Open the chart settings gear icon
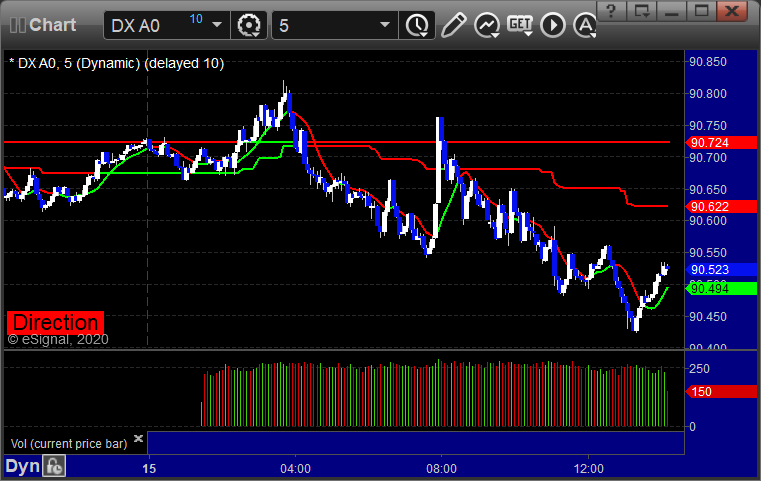Screen dimensions: 761x481 click(x=249, y=25)
